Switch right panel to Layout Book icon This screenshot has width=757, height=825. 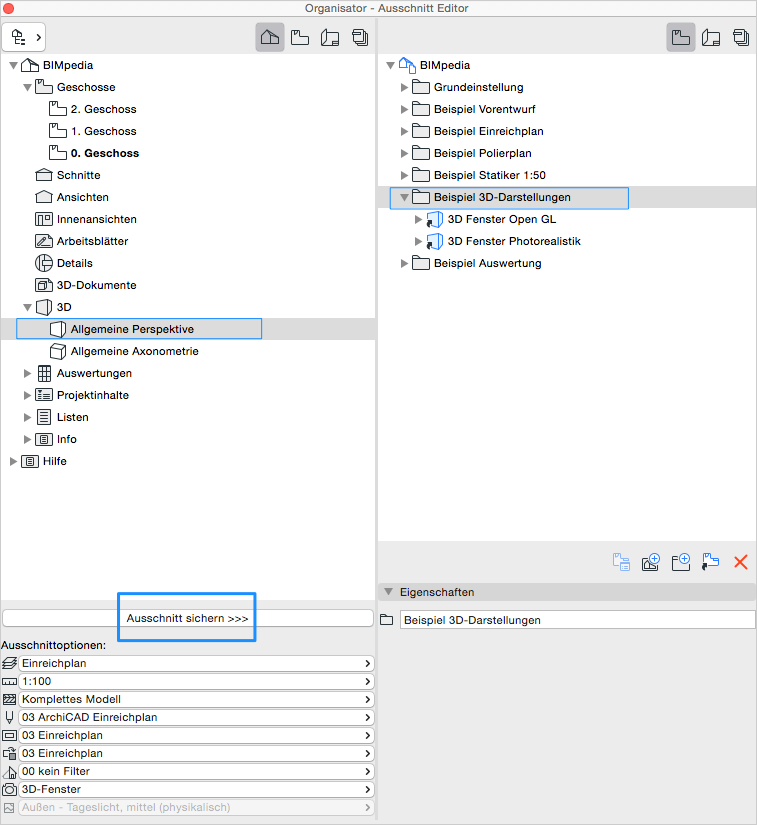click(711, 37)
